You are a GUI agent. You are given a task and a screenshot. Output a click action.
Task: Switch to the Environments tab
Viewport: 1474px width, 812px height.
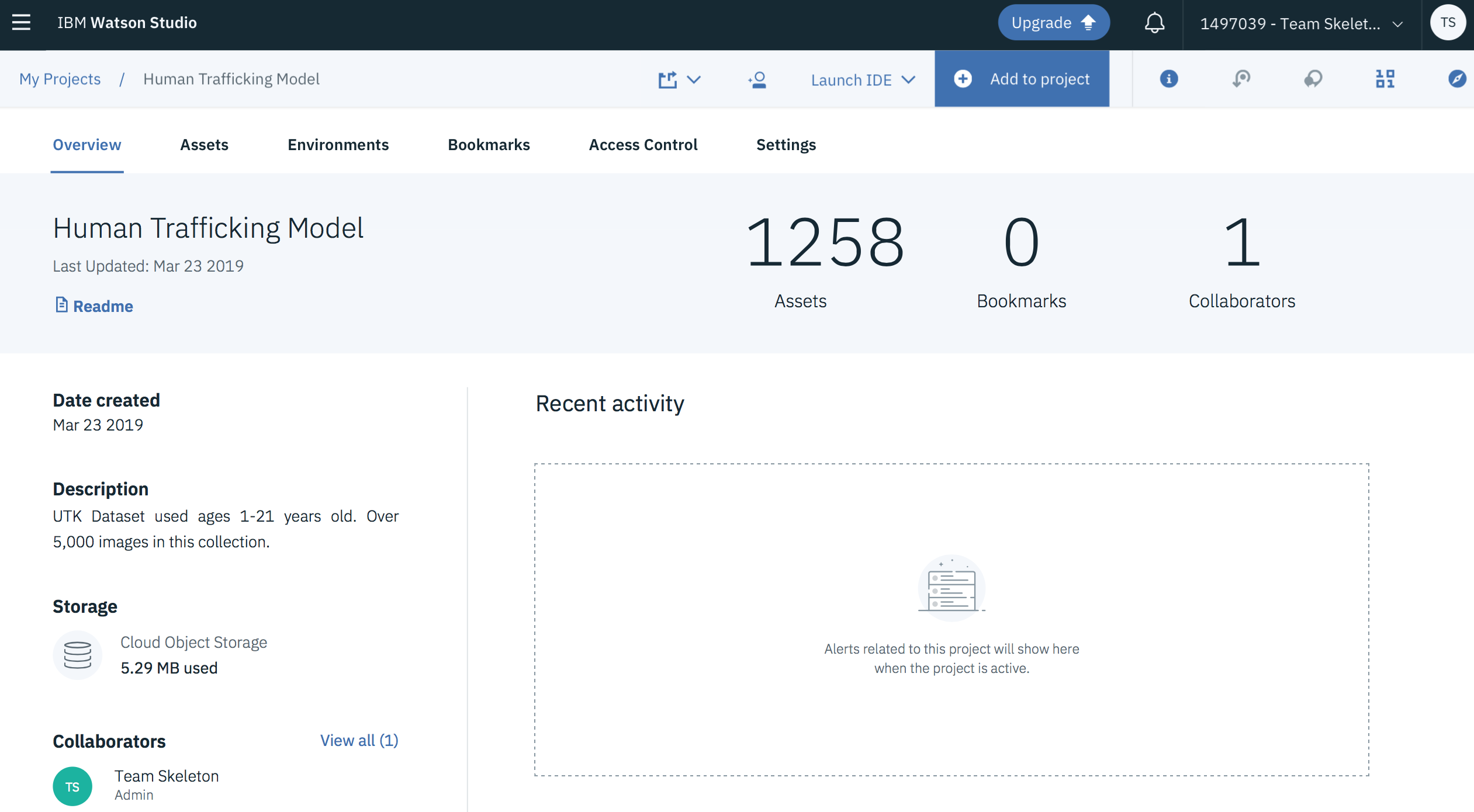point(338,145)
